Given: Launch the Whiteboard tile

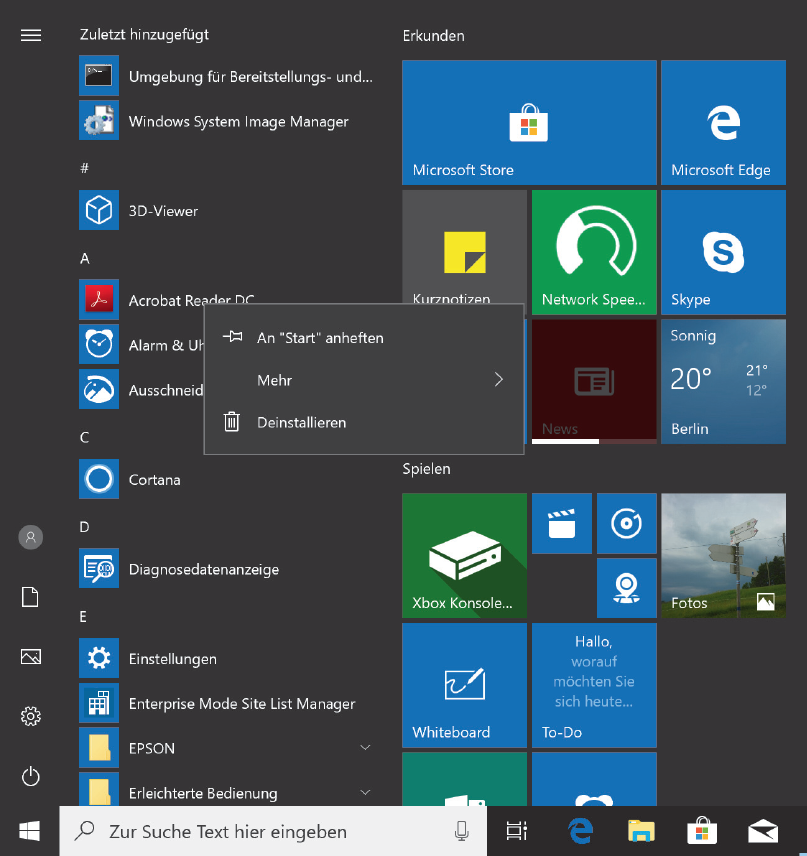Looking at the screenshot, I should click(465, 685).
